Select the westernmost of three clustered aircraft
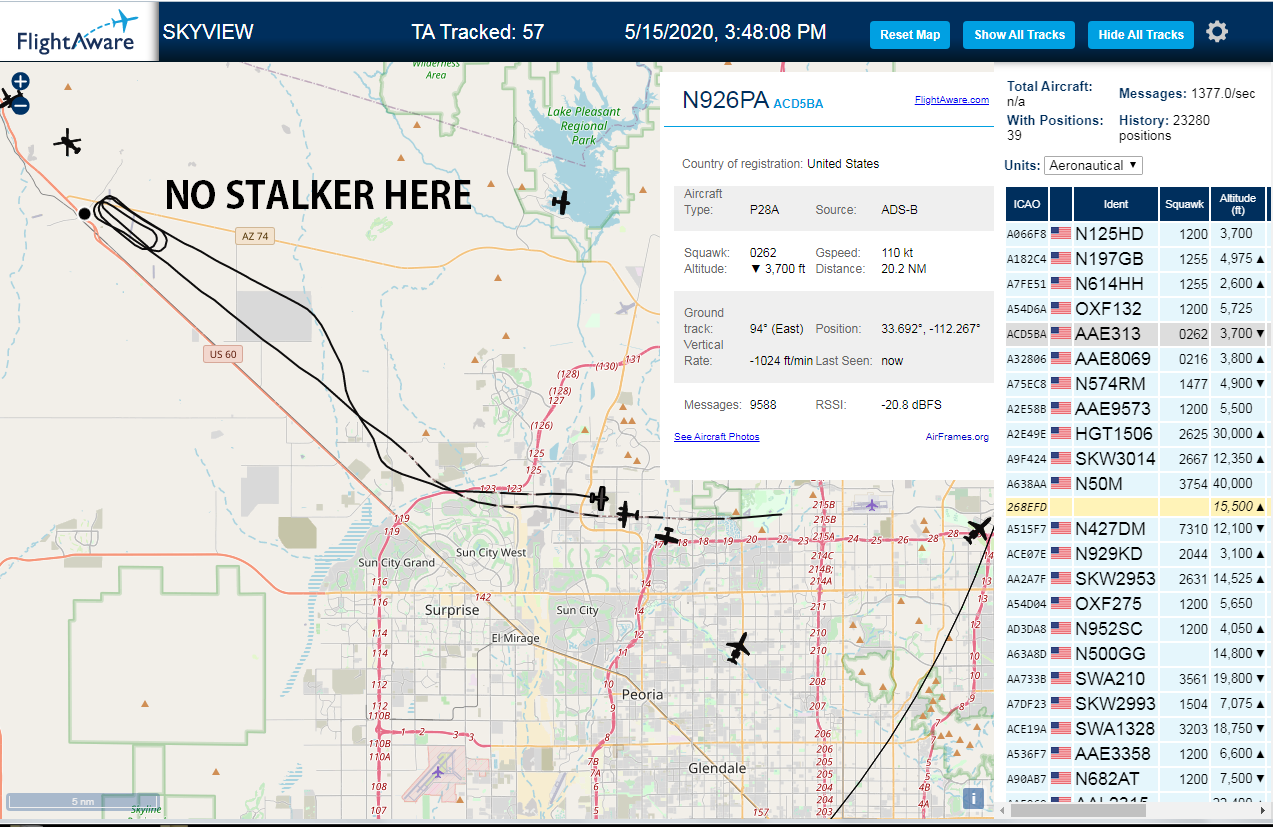 point(599,497)
